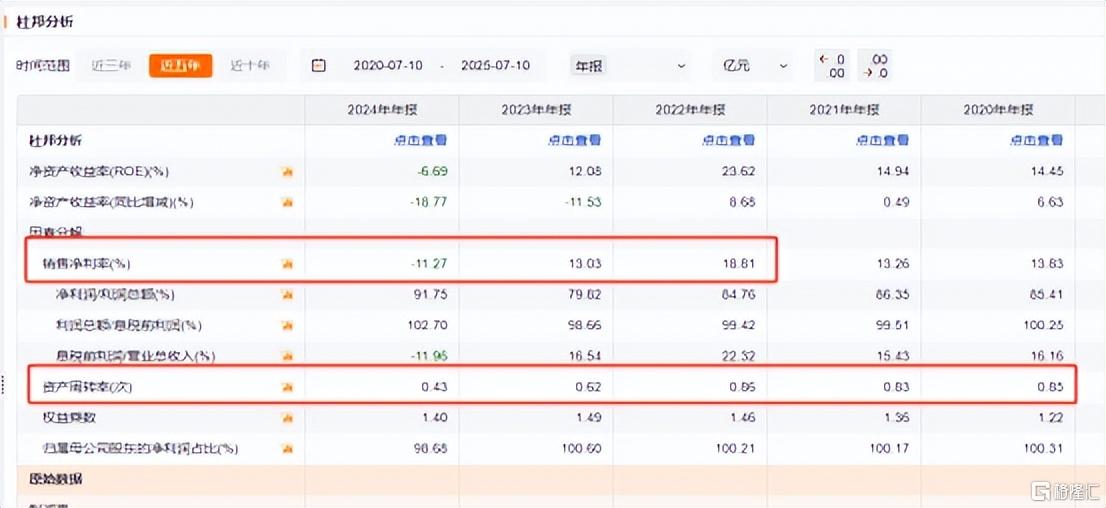
Task: Click the 2020年年报 column header
Action: [x=998, y=110]
